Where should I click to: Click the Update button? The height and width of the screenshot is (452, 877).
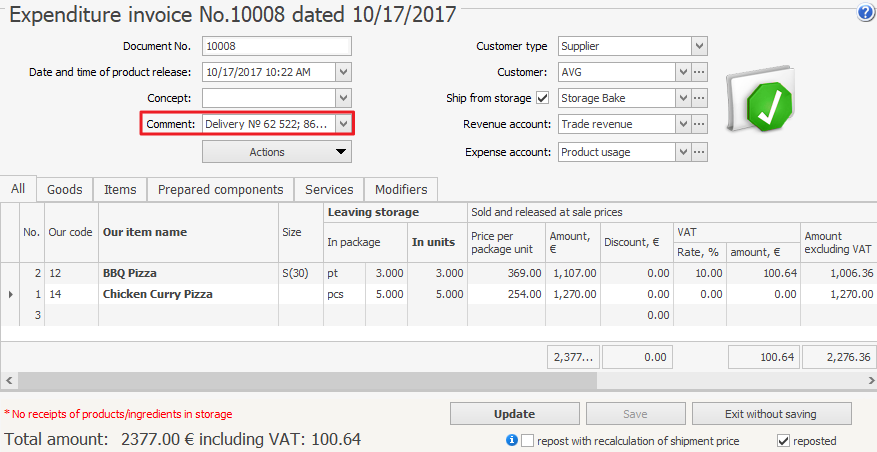pyautogui.click(x=514, y=414)
